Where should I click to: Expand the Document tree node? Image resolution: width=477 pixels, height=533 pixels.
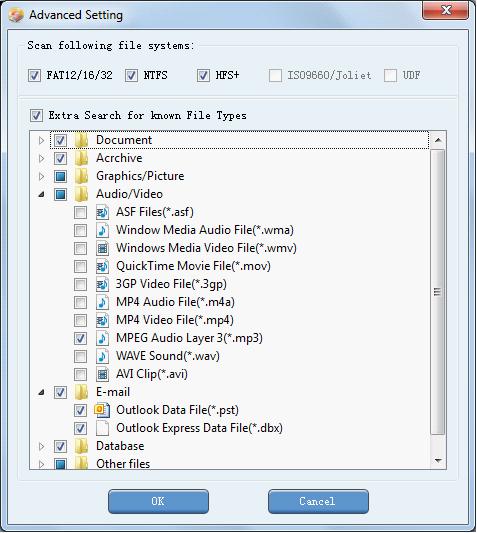pos(41,140)
